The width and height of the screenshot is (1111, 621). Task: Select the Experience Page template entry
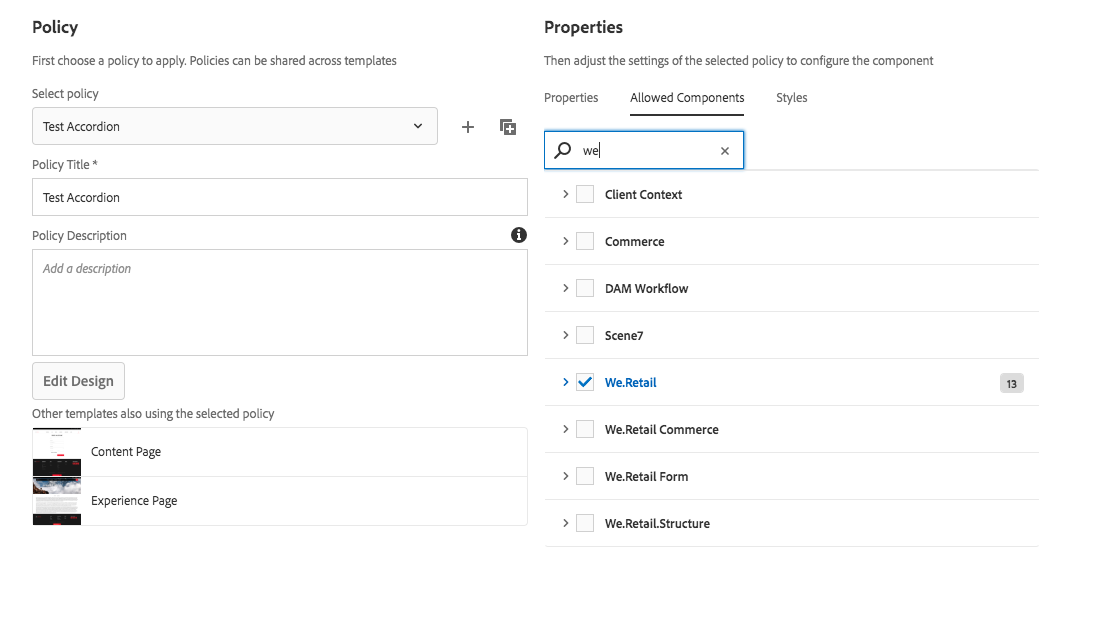tap(134, 500)
